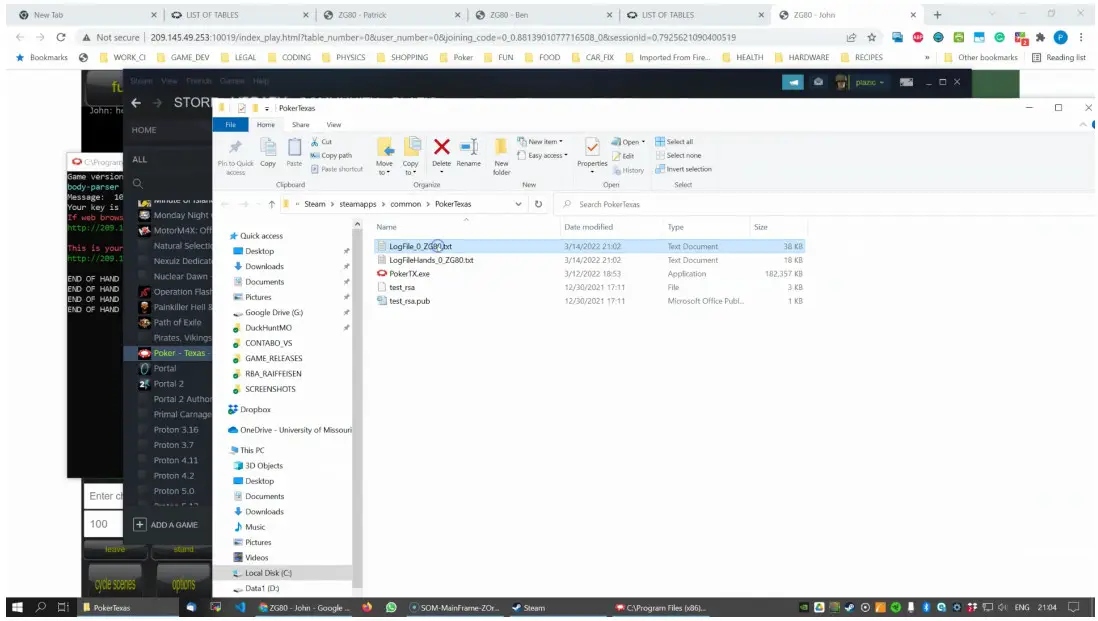Click the Rename icon in Organize group
The height and width of the screenshot is (621, 1098).
[468, 151]
